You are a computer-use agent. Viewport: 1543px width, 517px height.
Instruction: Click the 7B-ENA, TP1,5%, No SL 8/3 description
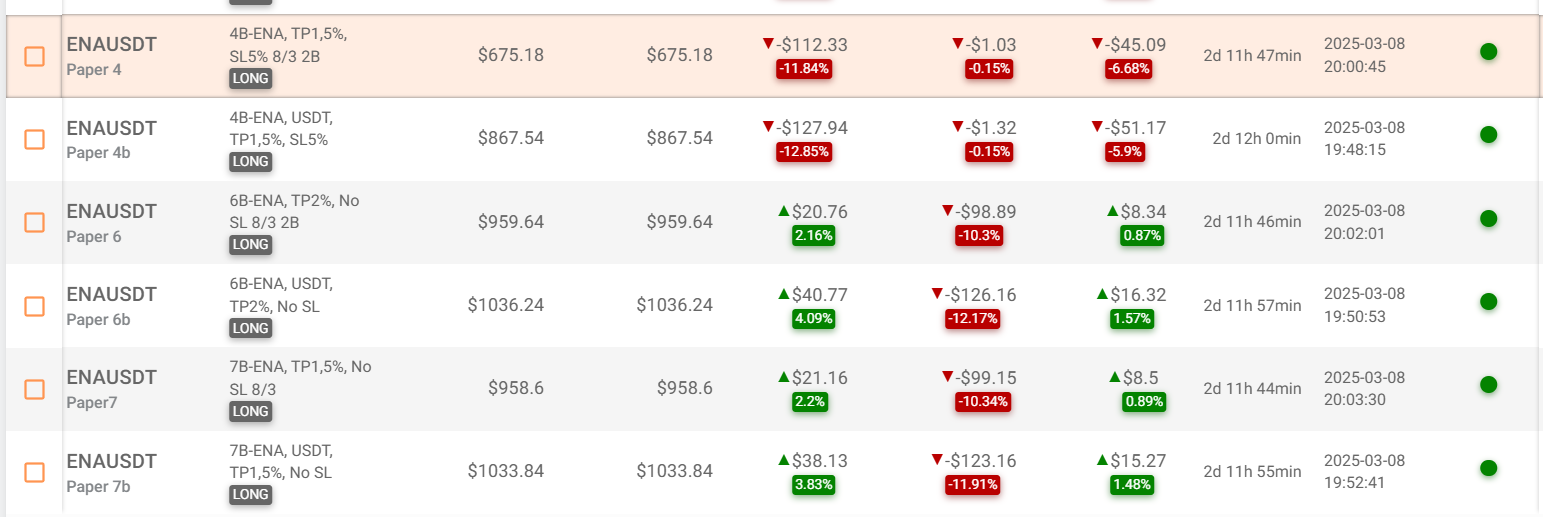[x=300, y=377]
